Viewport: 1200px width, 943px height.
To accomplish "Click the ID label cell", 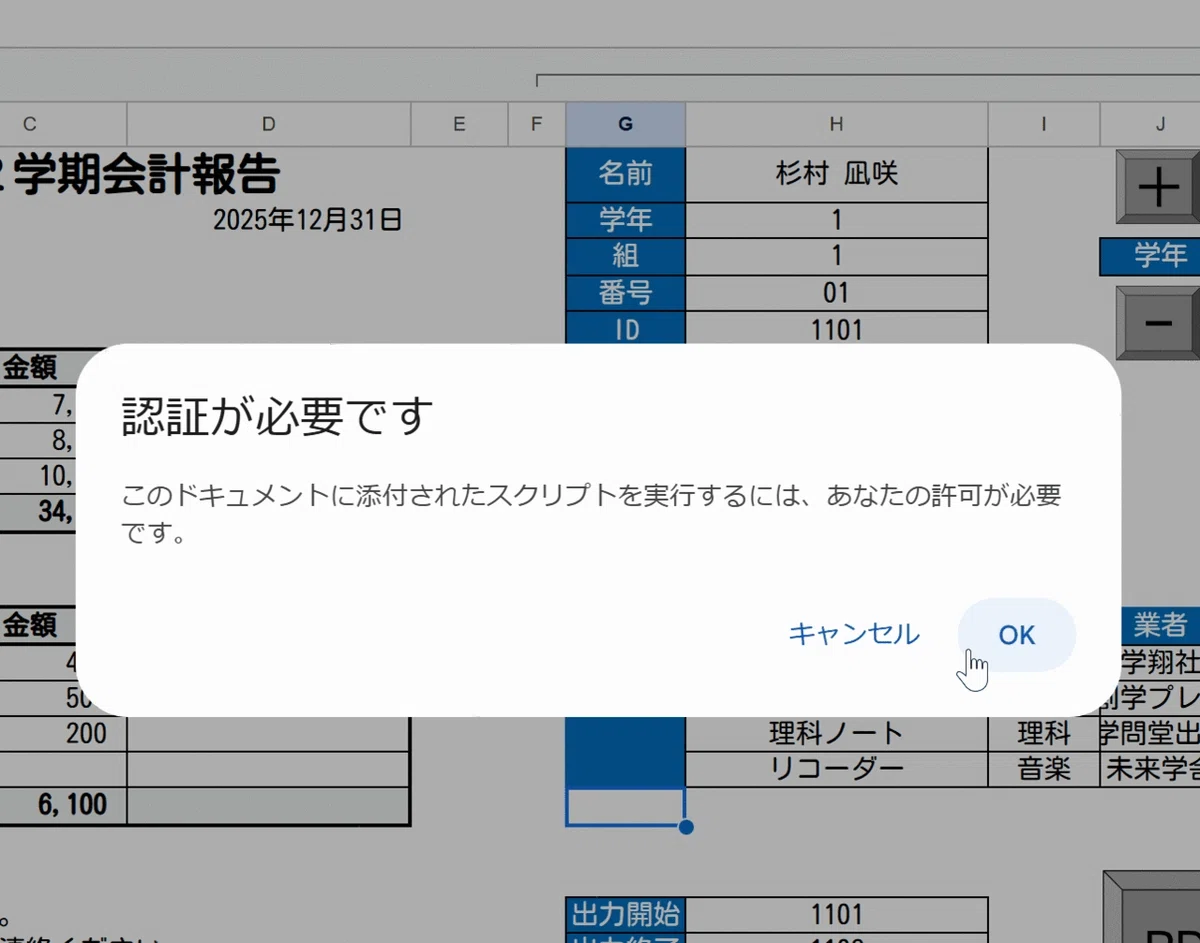I will pos(626,328).
